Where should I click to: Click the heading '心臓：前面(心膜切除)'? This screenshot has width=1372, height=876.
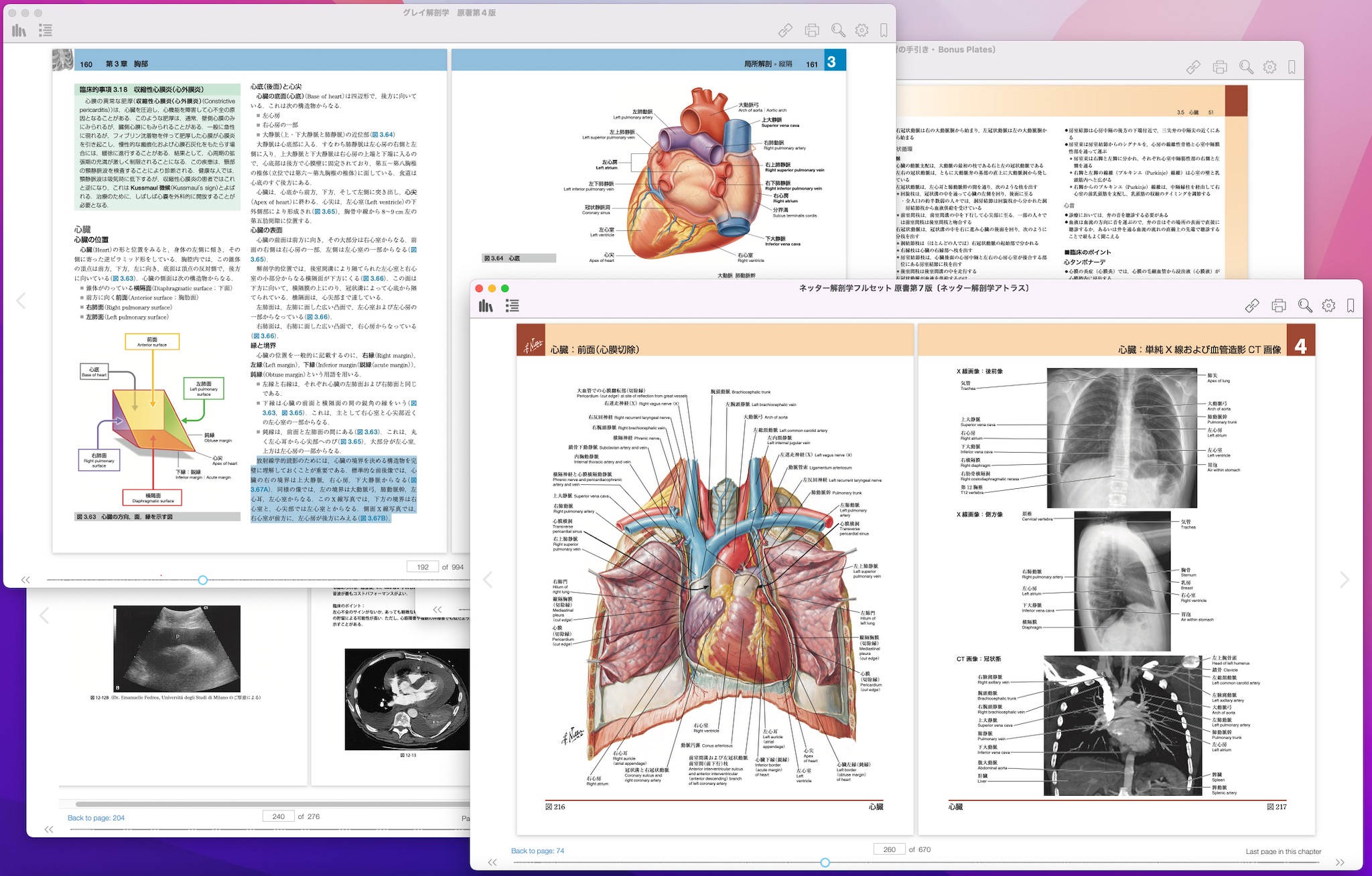[x=595, y=350]
